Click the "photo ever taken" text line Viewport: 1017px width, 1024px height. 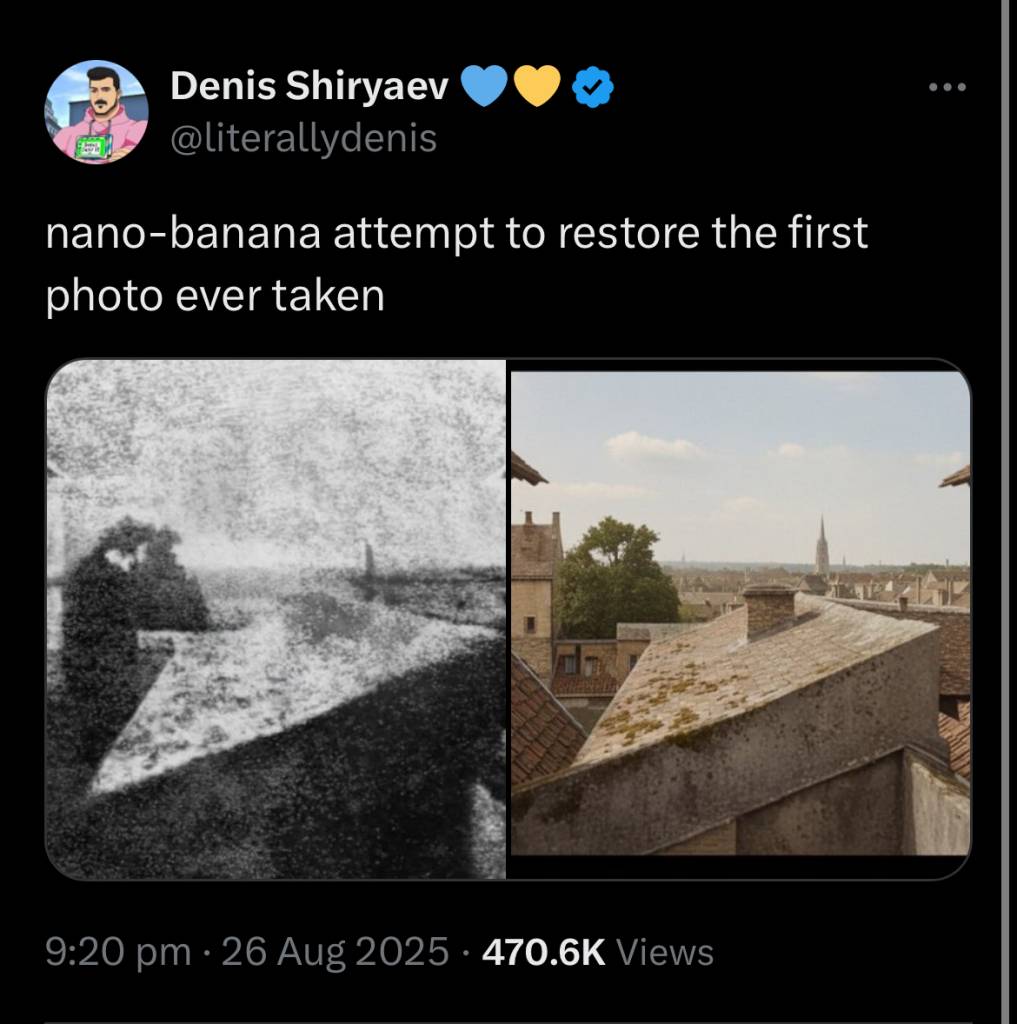click(x=215, y=297)
